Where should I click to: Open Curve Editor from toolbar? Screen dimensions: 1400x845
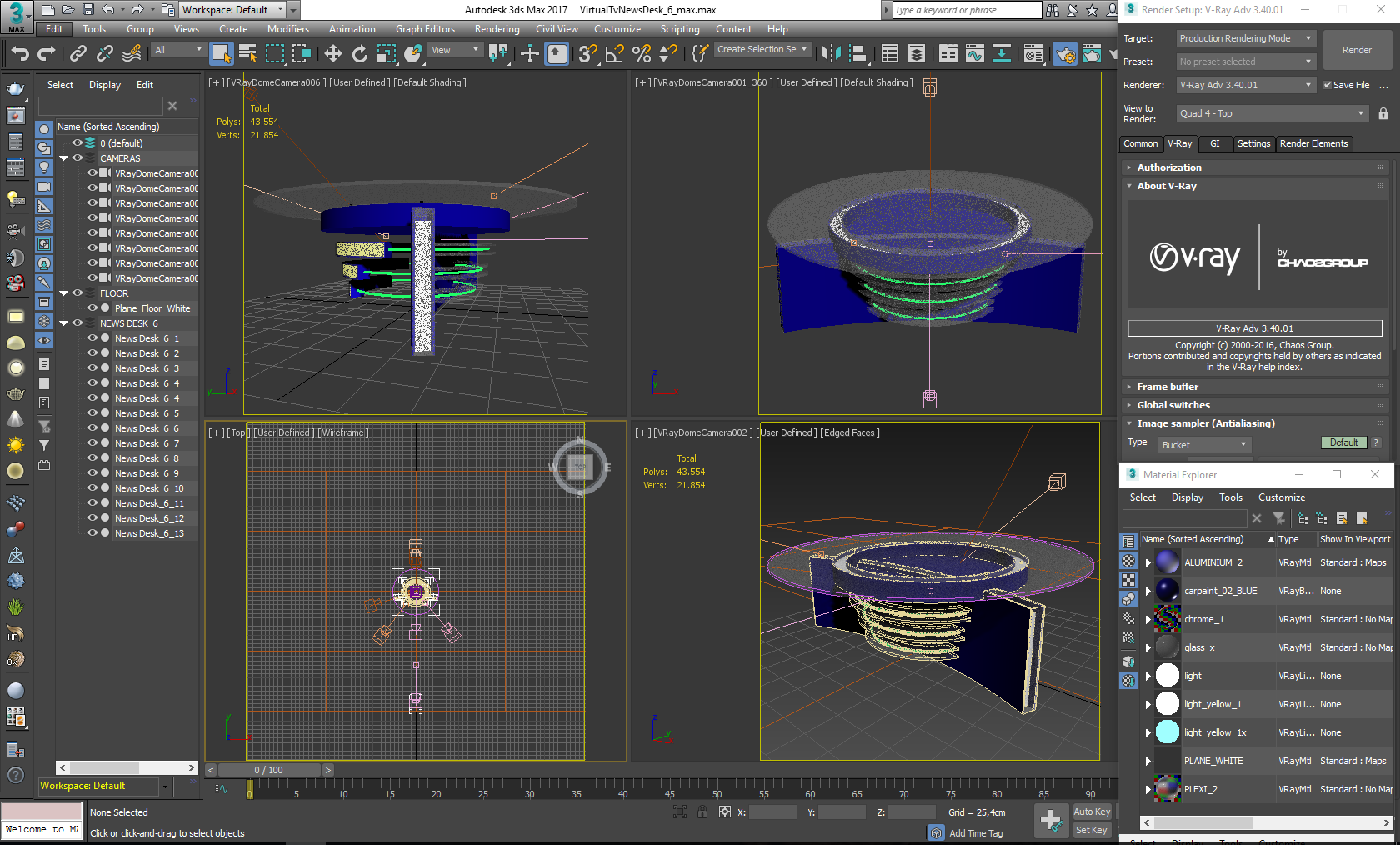tap(974, 54)
